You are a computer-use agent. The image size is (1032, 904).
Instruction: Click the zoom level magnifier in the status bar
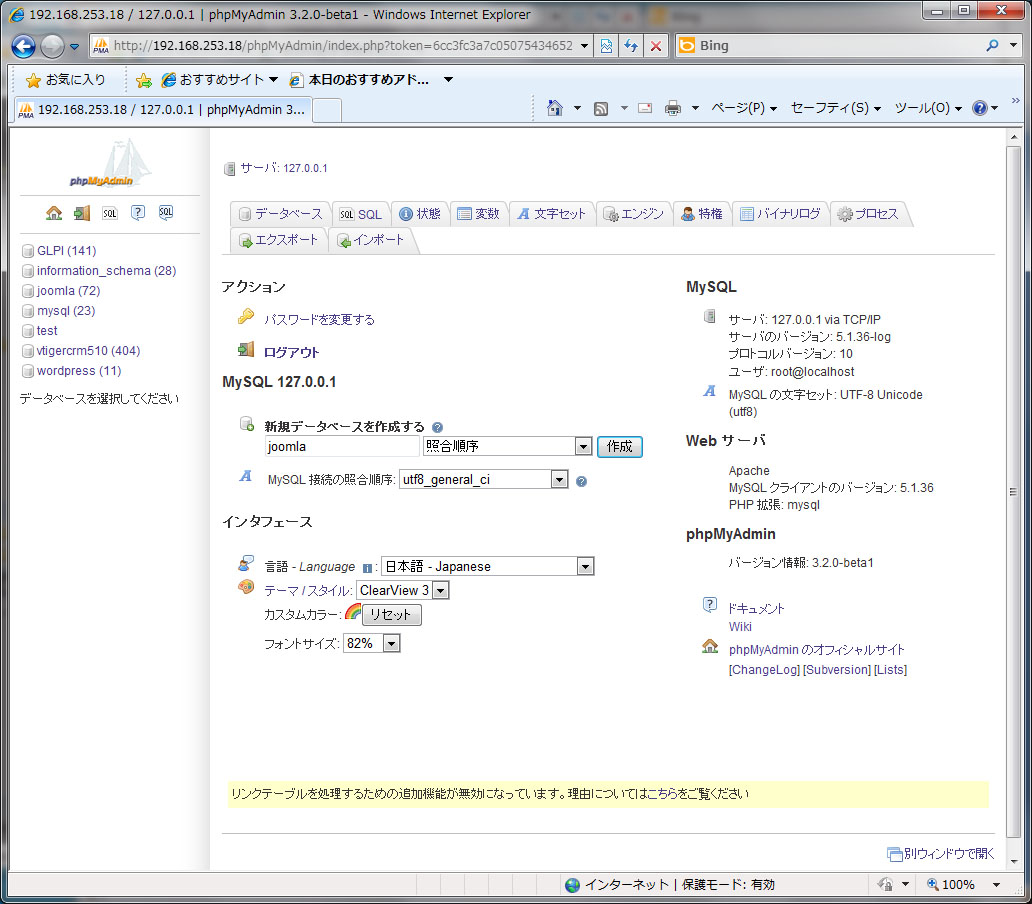click(933, 884)
